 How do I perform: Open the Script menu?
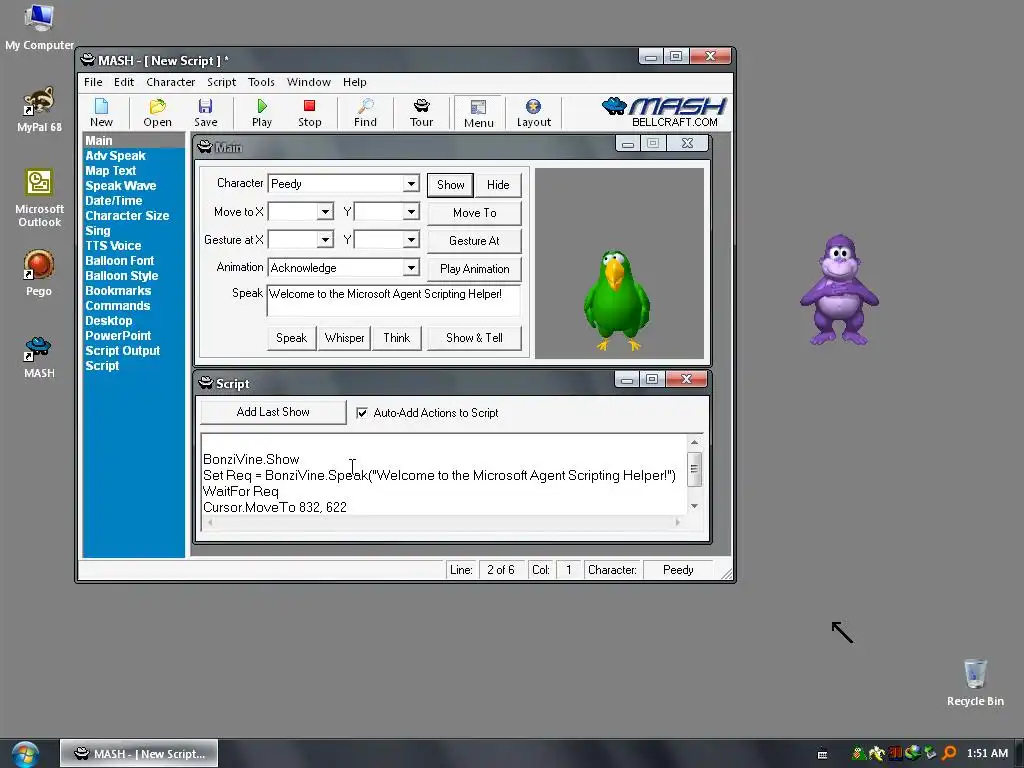[221, 82]
